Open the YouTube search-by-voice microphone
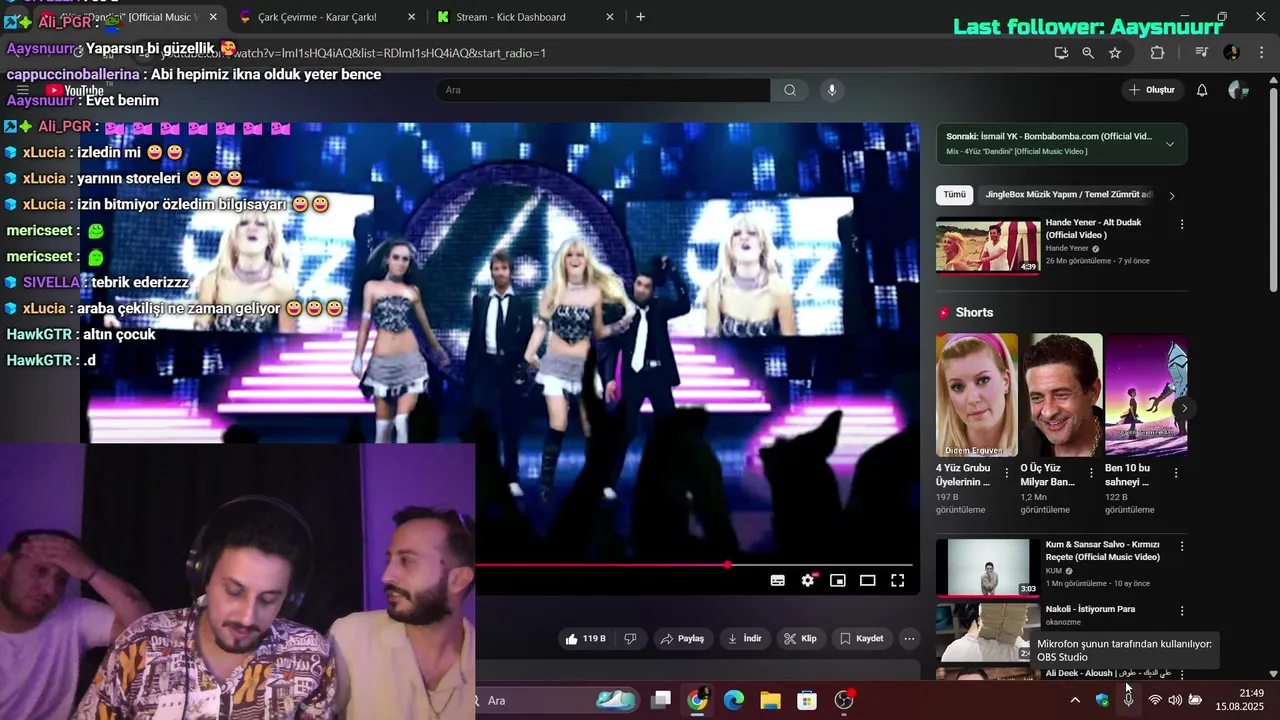The width and height of the screenshot is (1280, 720). point(831,90)
